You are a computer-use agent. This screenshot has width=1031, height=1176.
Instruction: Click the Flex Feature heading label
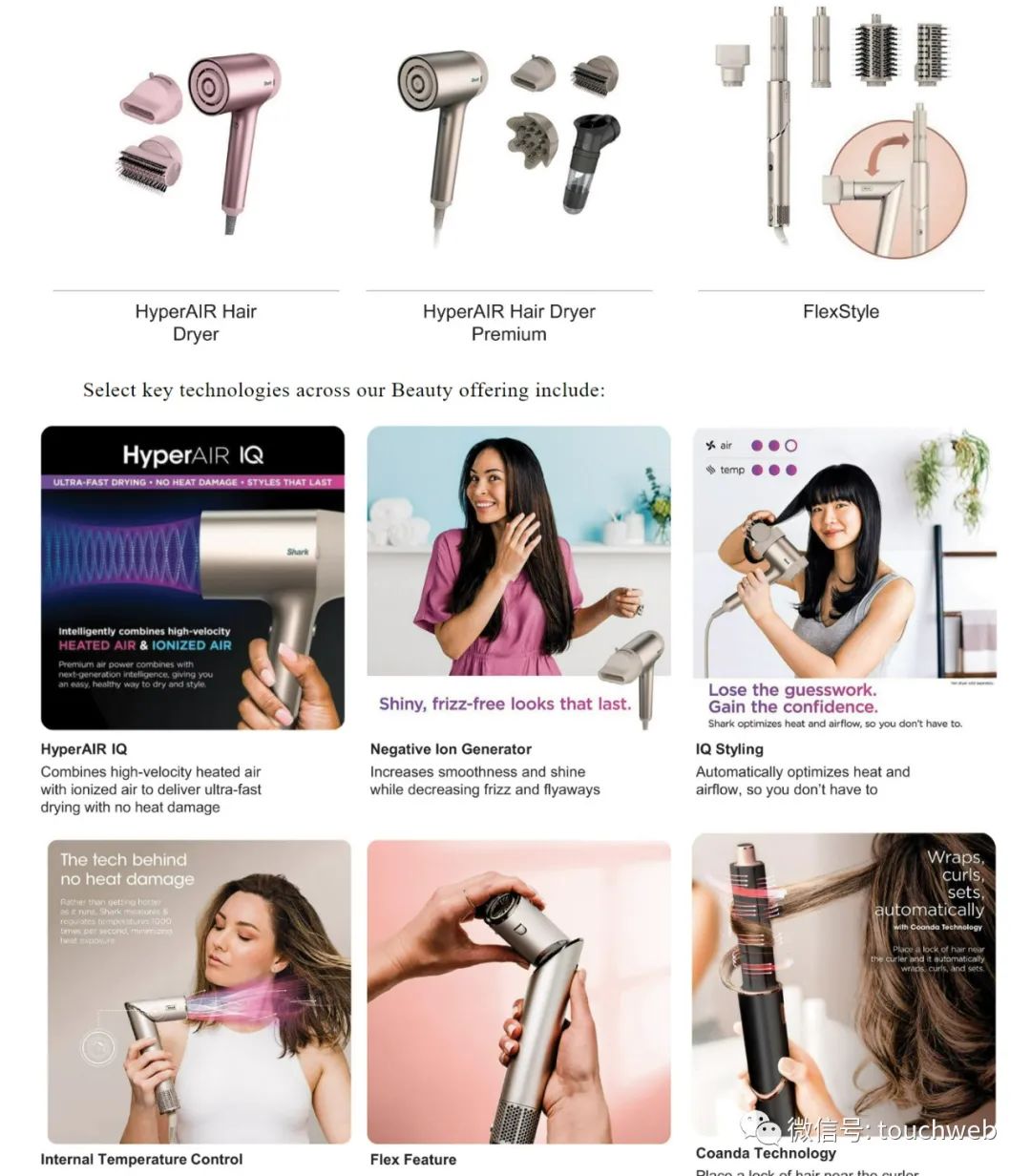pyautogui.click(x=413, y=1160)
